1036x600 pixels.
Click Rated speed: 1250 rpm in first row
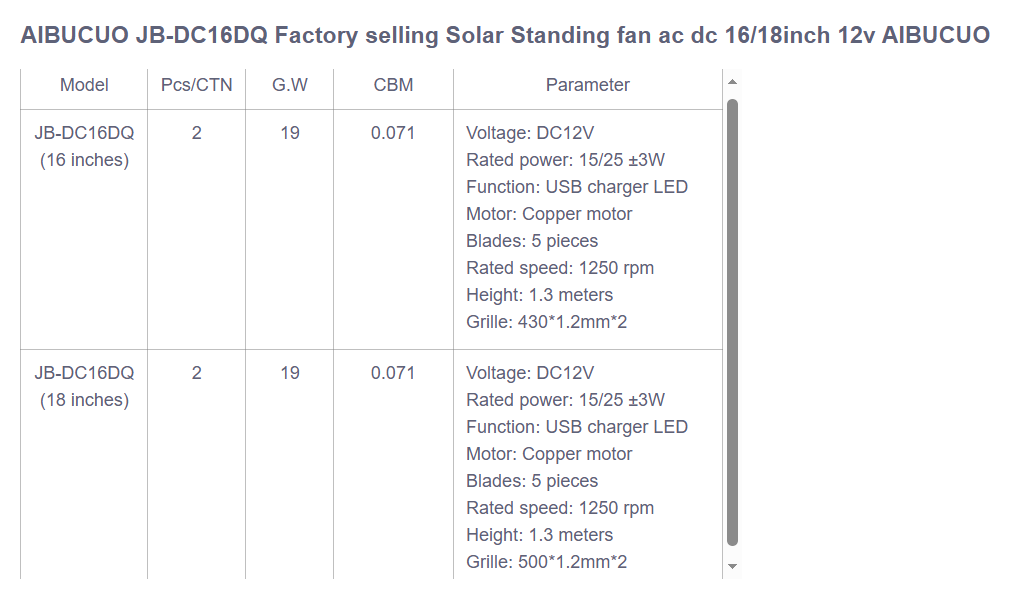pos(560,268)
